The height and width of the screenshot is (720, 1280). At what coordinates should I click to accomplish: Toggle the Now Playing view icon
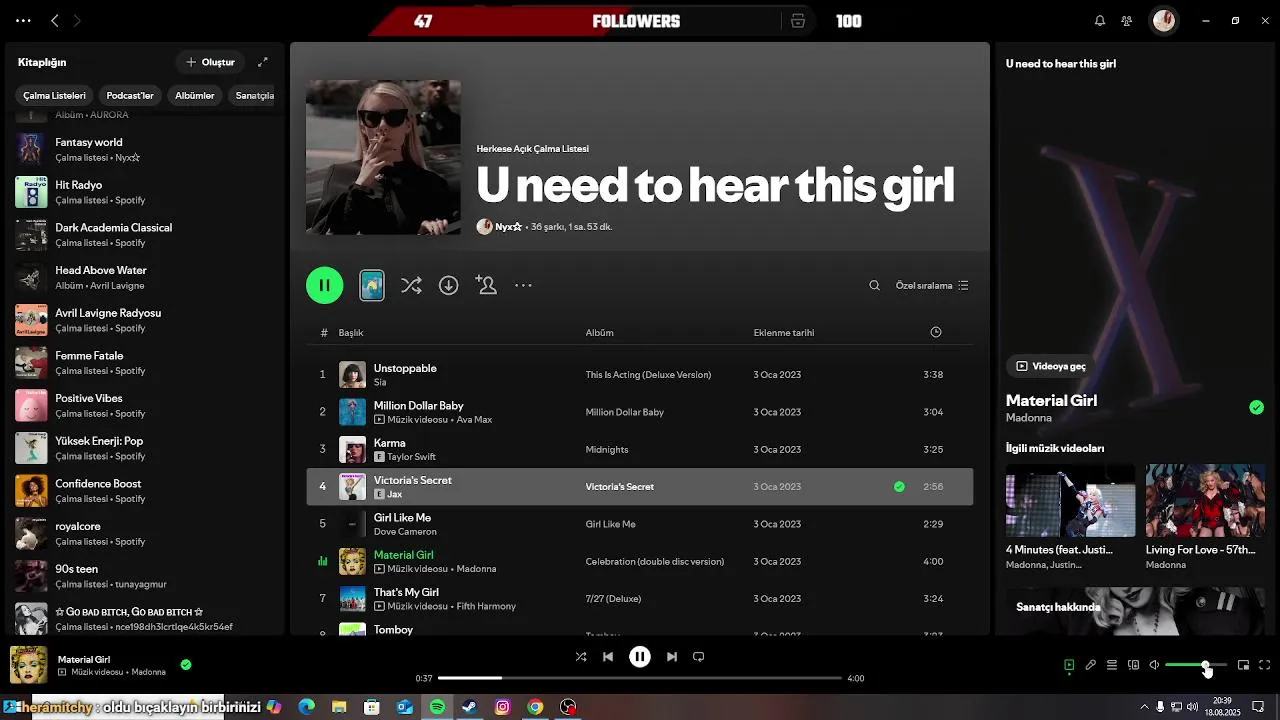coord(1069,665)
